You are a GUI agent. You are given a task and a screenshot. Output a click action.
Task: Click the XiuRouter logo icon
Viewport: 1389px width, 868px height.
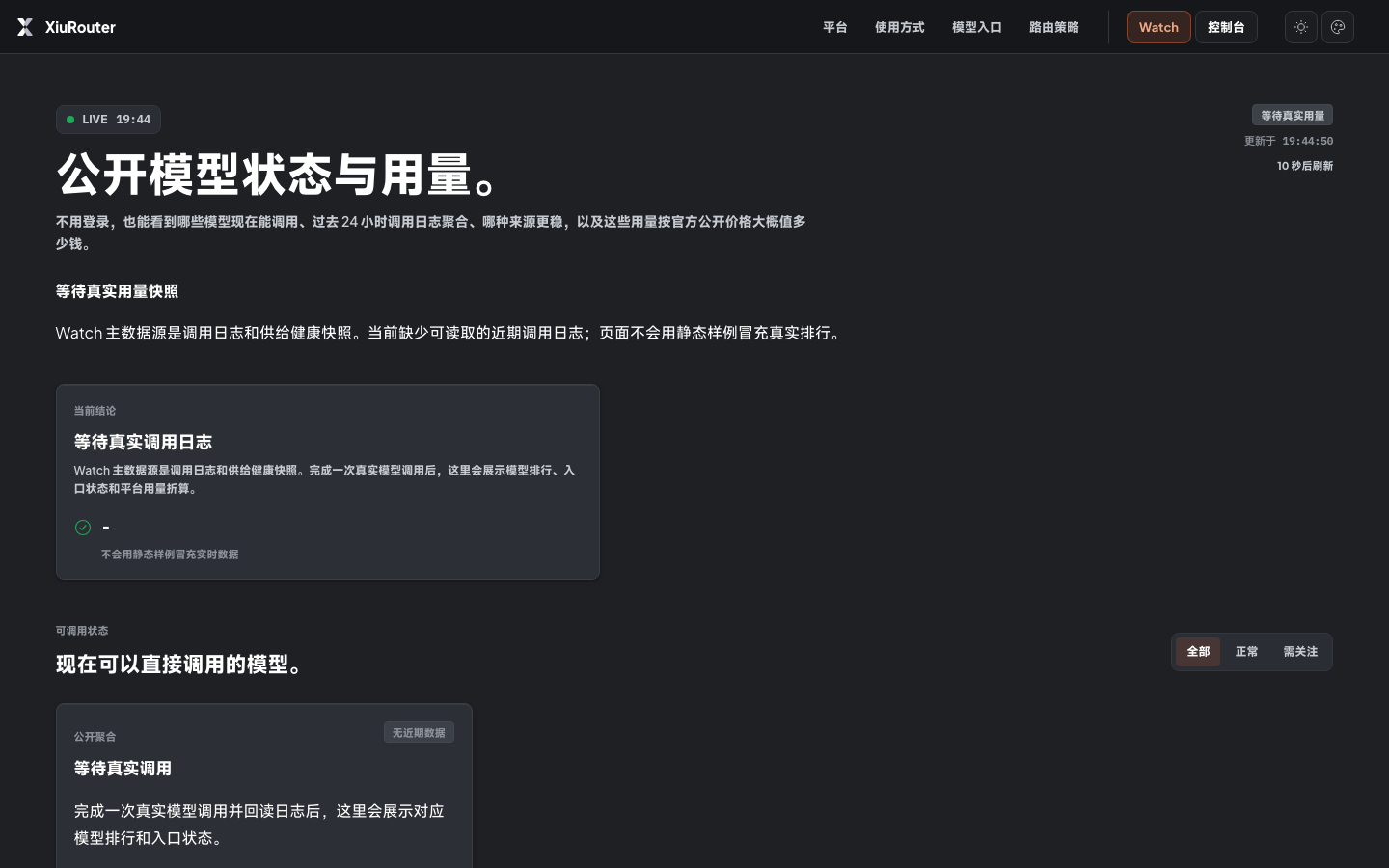[x=25, y=27]
